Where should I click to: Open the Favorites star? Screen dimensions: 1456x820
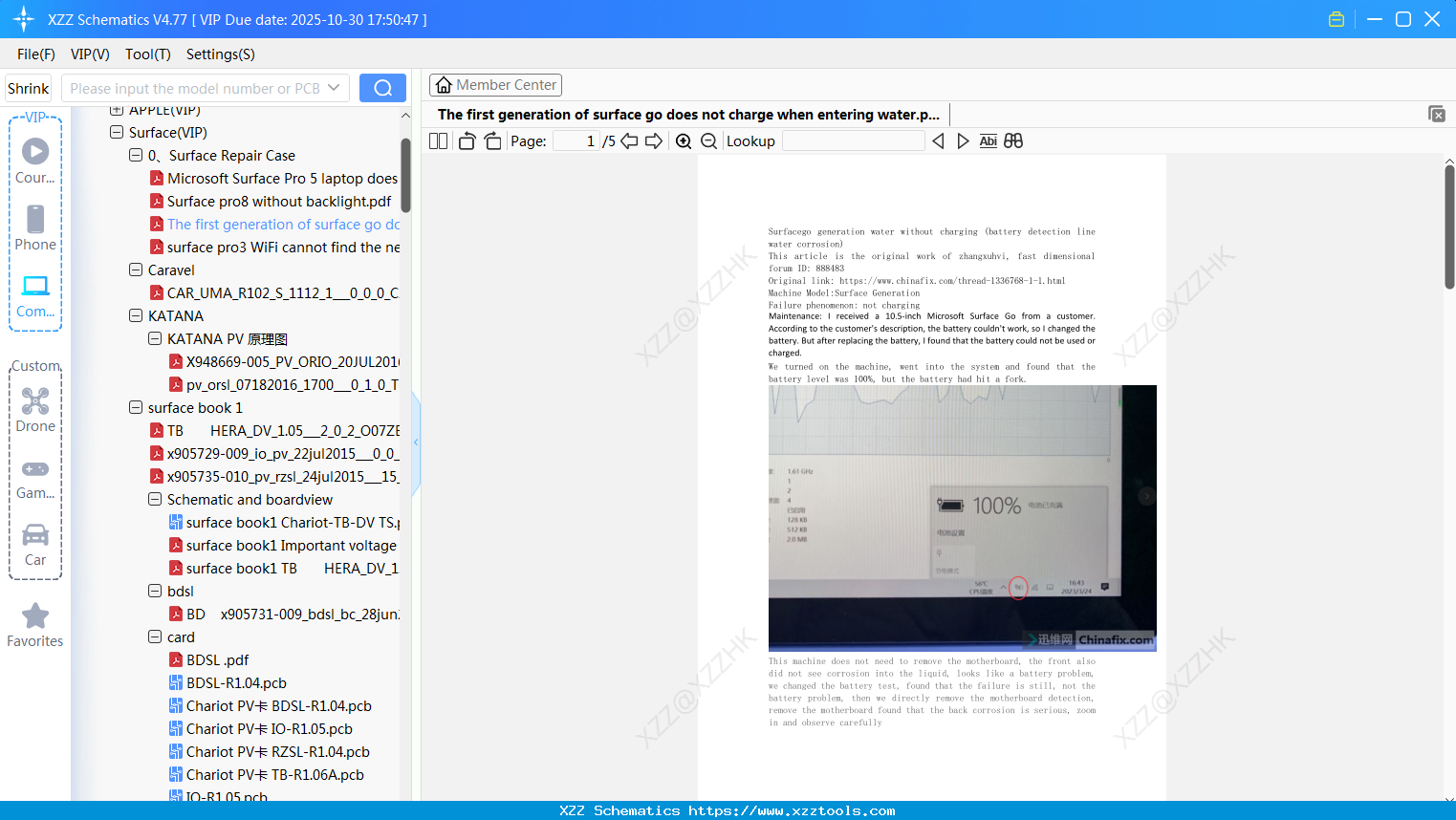(35, 625)
